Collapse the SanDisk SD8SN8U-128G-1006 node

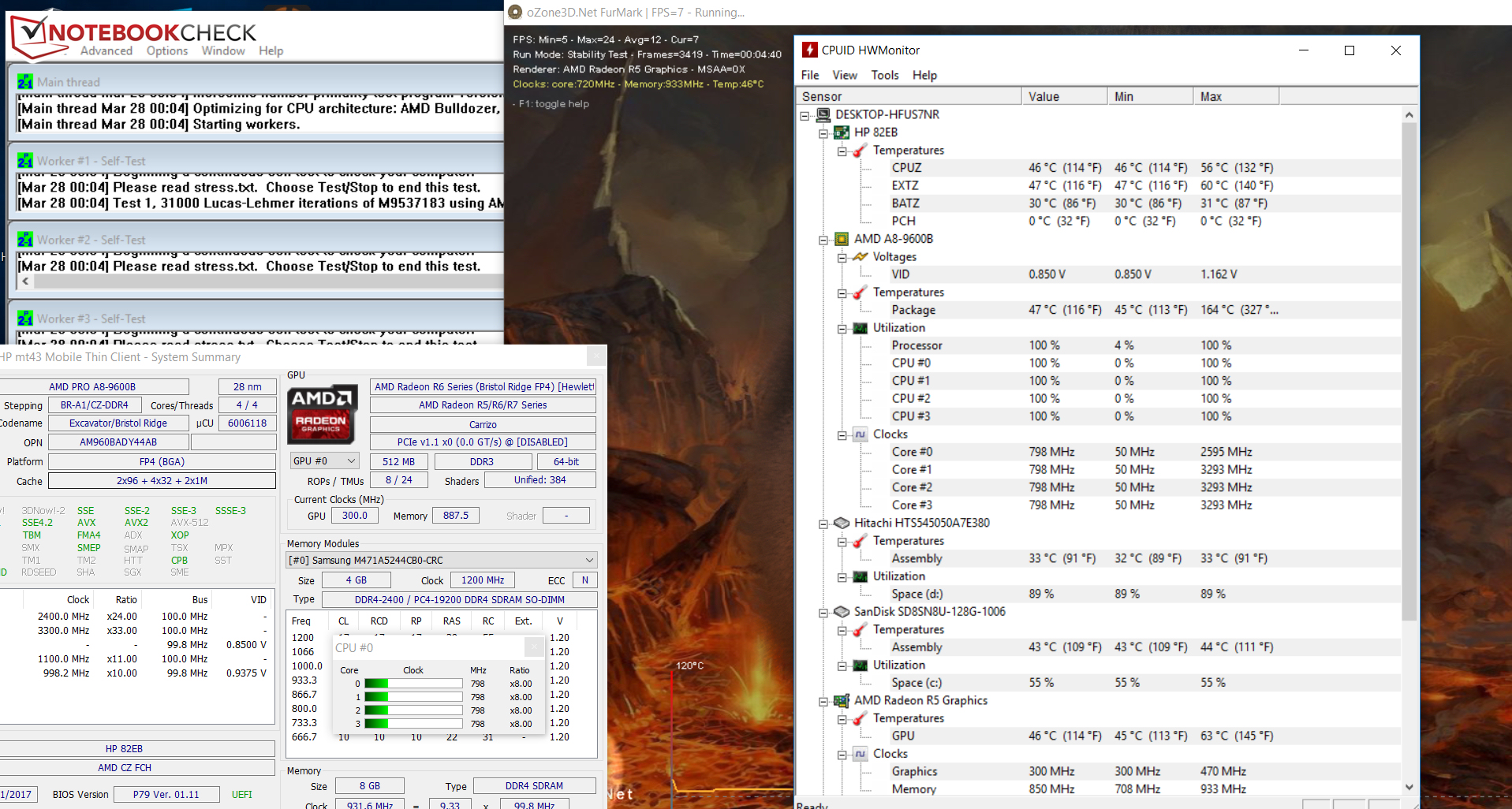click(823, 613)
